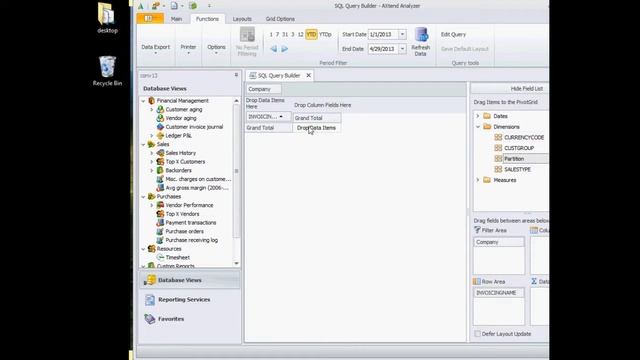Click the CUSTGROUP dimension field icon

pyautogui.click(x=498, y=148)
